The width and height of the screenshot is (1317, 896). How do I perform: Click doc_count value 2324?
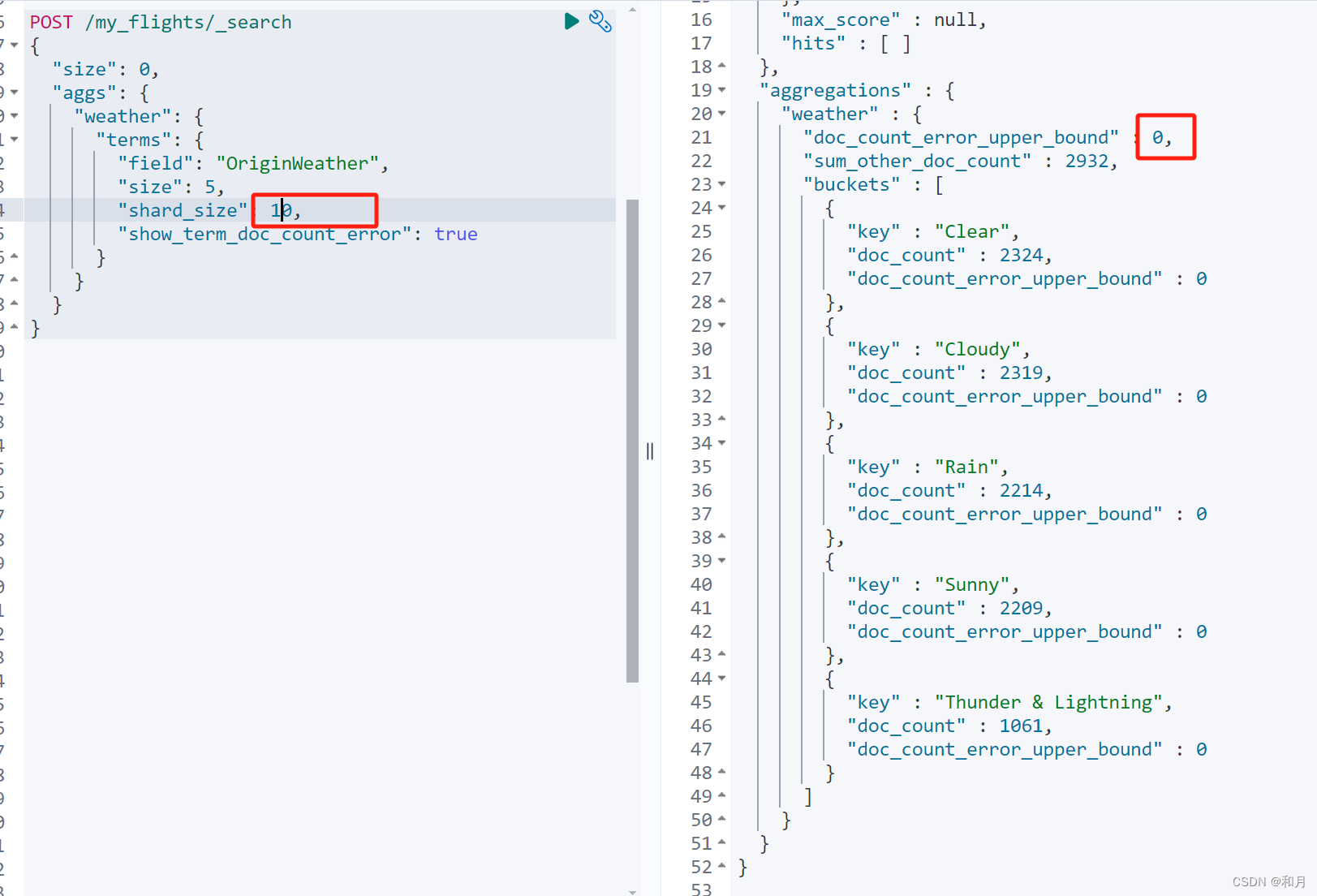[1021, 256]
